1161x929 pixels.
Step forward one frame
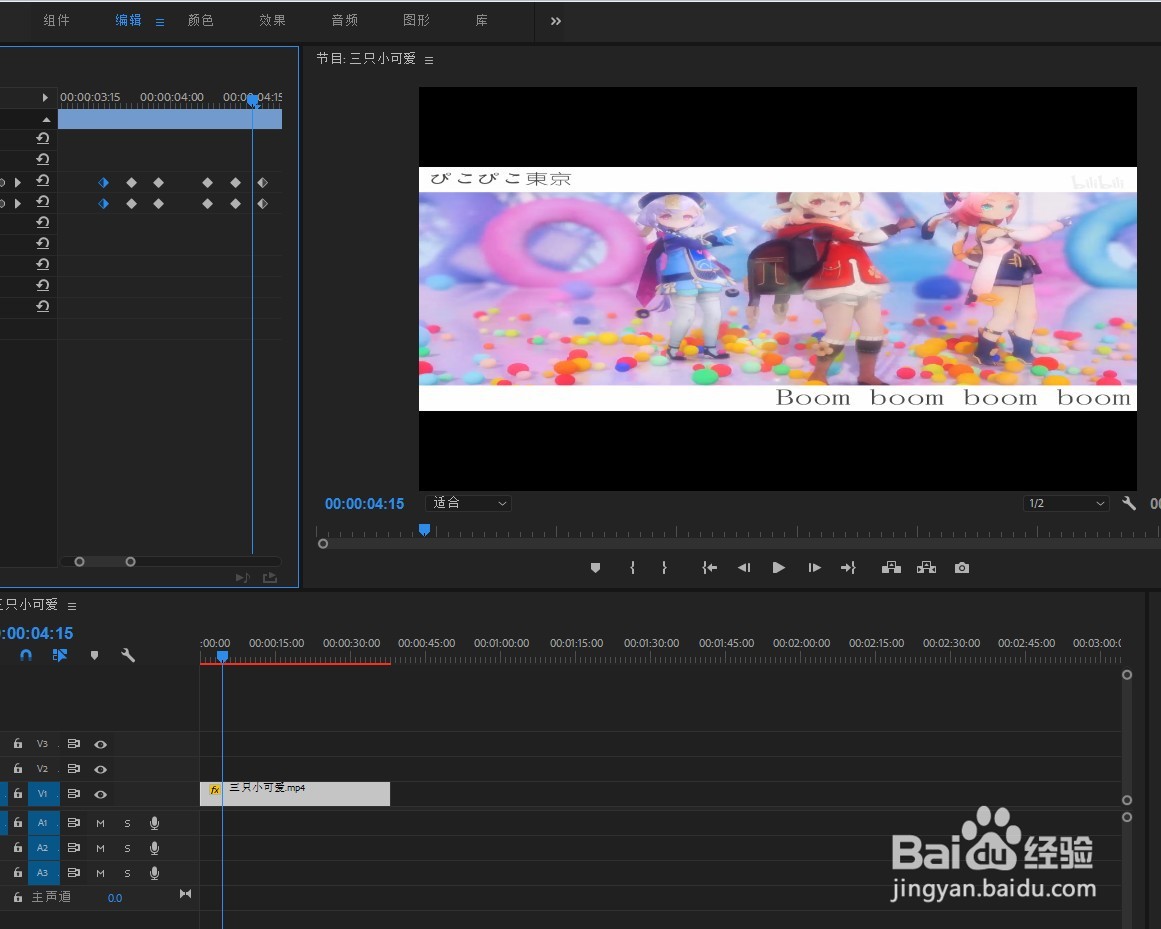[x=814, y=568]
